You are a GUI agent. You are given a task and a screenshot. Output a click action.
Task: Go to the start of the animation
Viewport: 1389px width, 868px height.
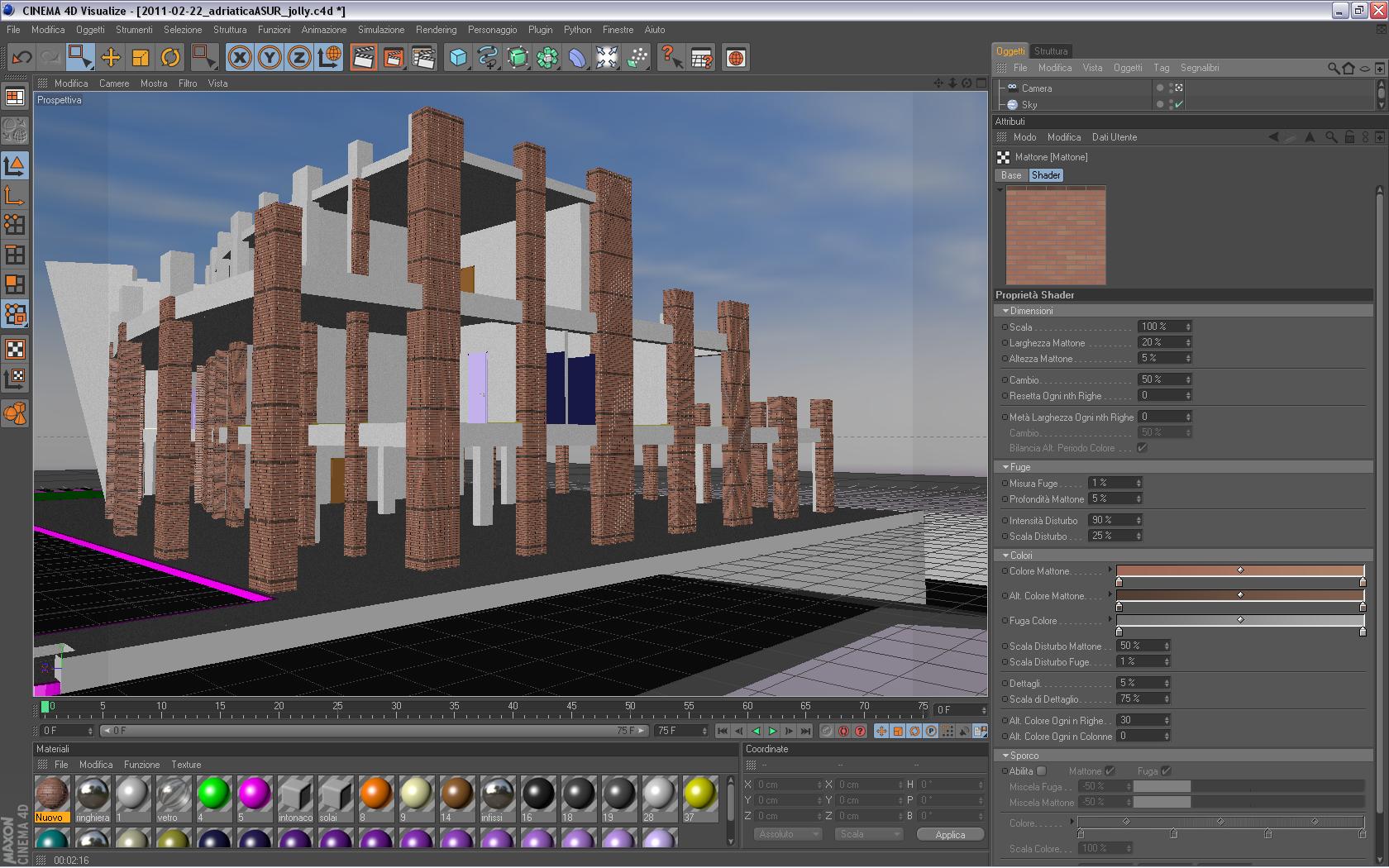tap(723, 731)
